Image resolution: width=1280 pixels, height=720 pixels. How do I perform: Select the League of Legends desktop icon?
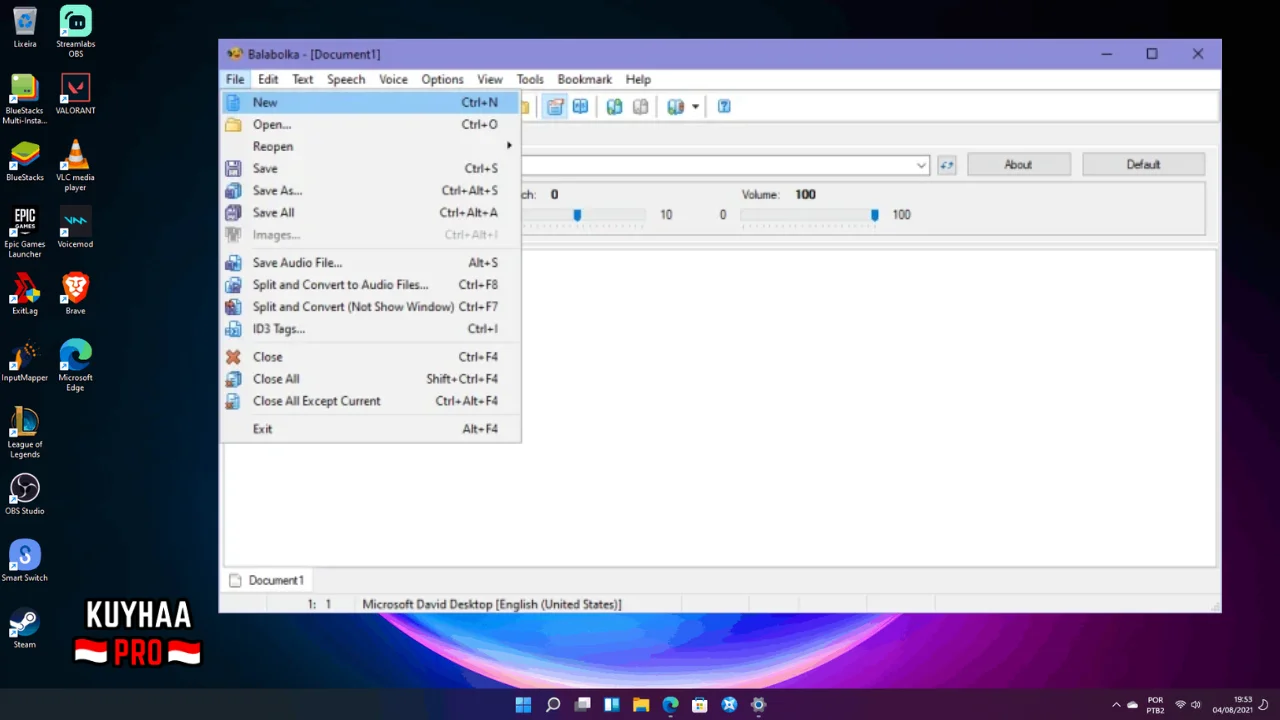click(x=25, y=433)
